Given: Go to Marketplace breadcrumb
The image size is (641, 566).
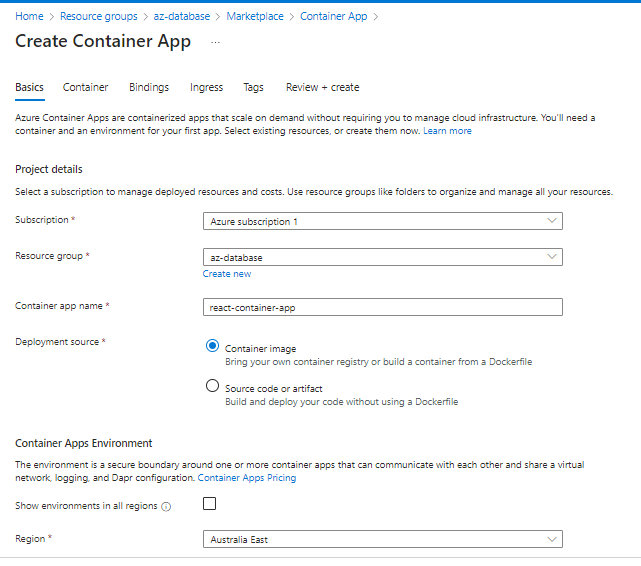Looking at the screenshot, I should (x=255, y=16).
